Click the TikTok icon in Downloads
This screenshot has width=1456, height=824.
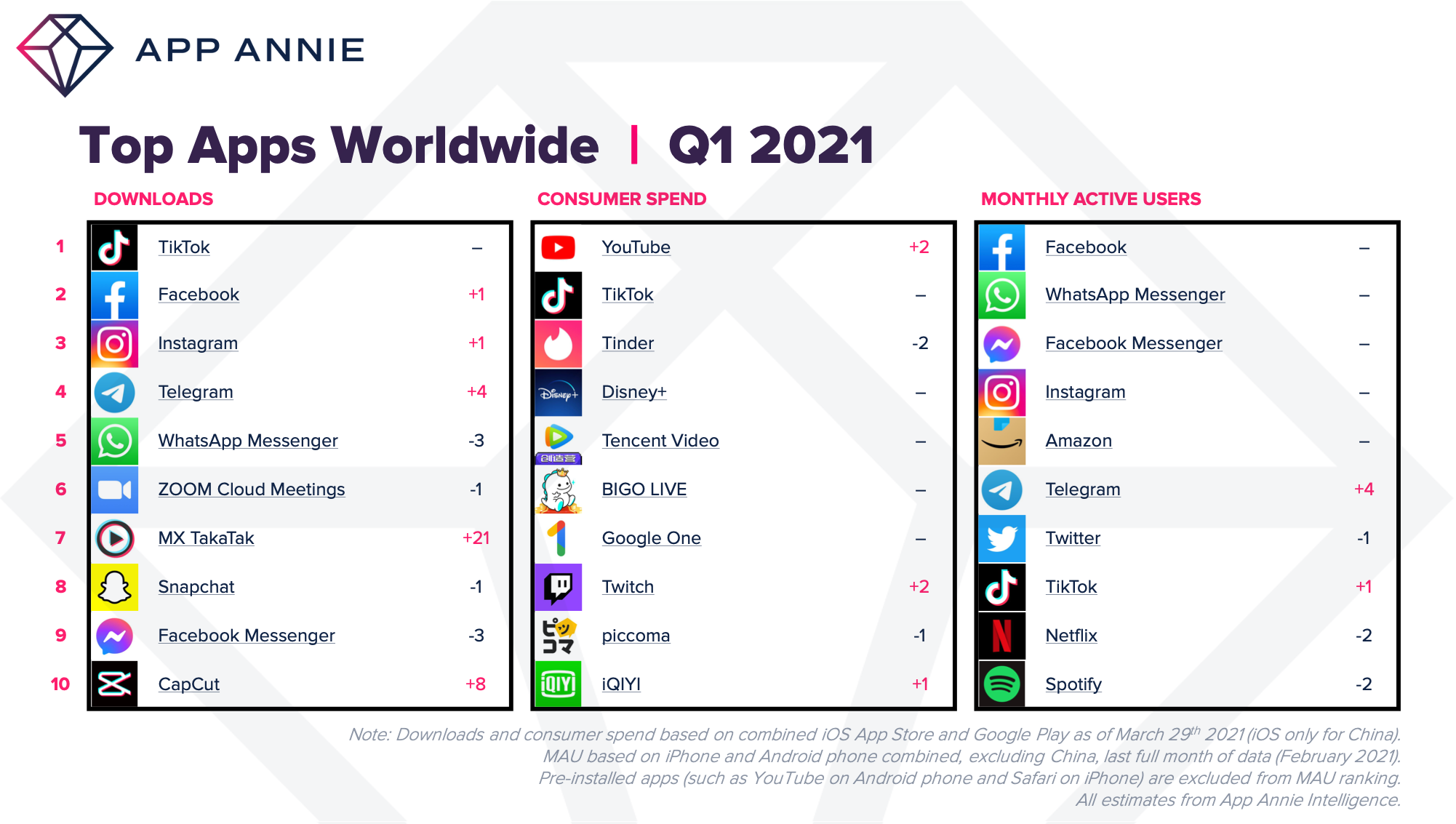(112, 247)
